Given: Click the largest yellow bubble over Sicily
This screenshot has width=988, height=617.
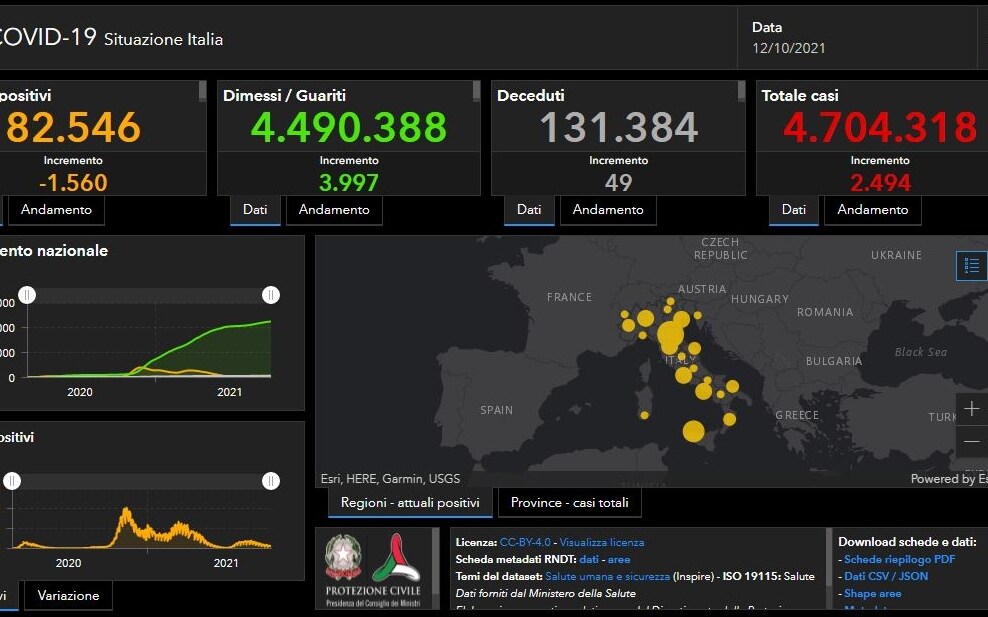Looking at the screenshot, I should [x=693, y=431].
